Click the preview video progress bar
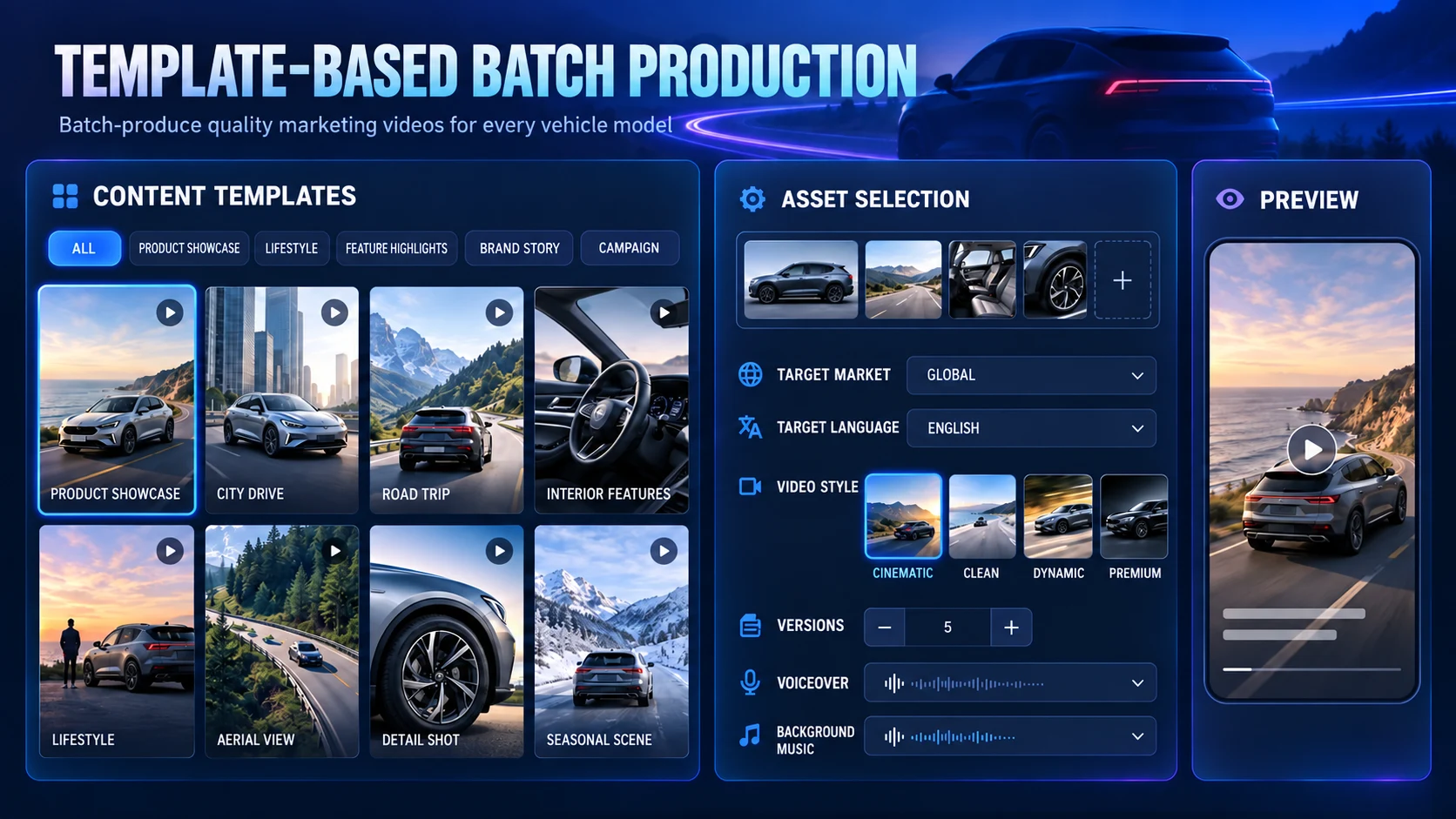Image resolution: width=1456 pixels, height=819 pixels. (x=1311, y=669)
